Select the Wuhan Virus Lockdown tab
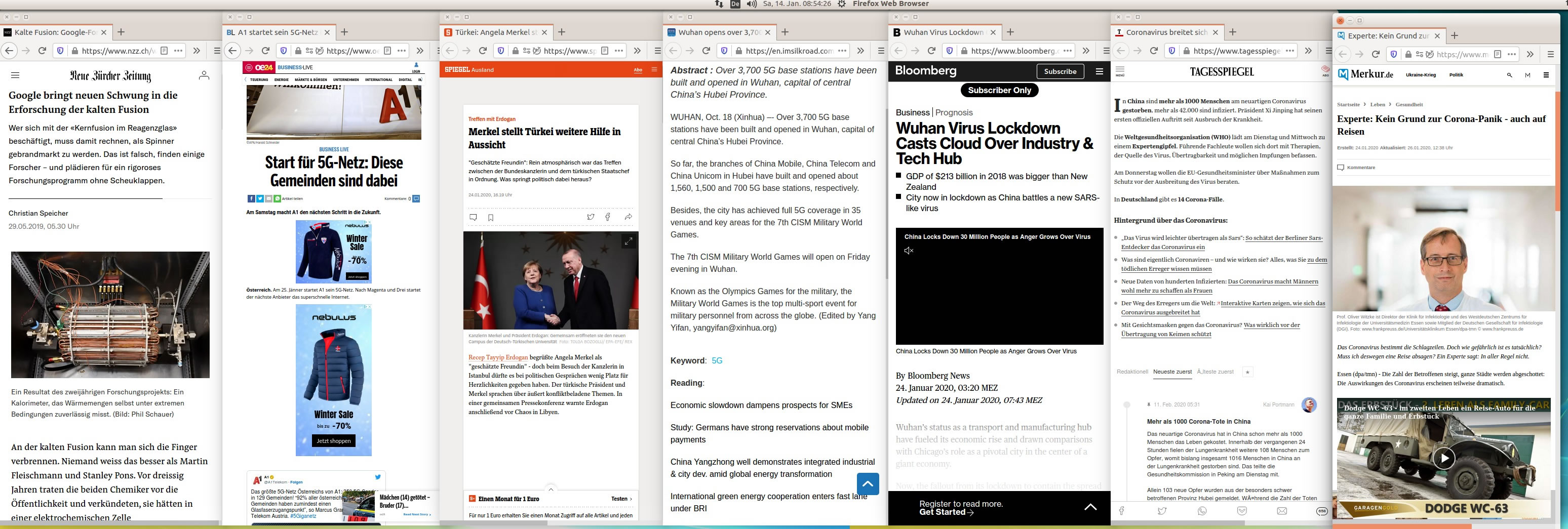1568x529 pixels. 945,32
